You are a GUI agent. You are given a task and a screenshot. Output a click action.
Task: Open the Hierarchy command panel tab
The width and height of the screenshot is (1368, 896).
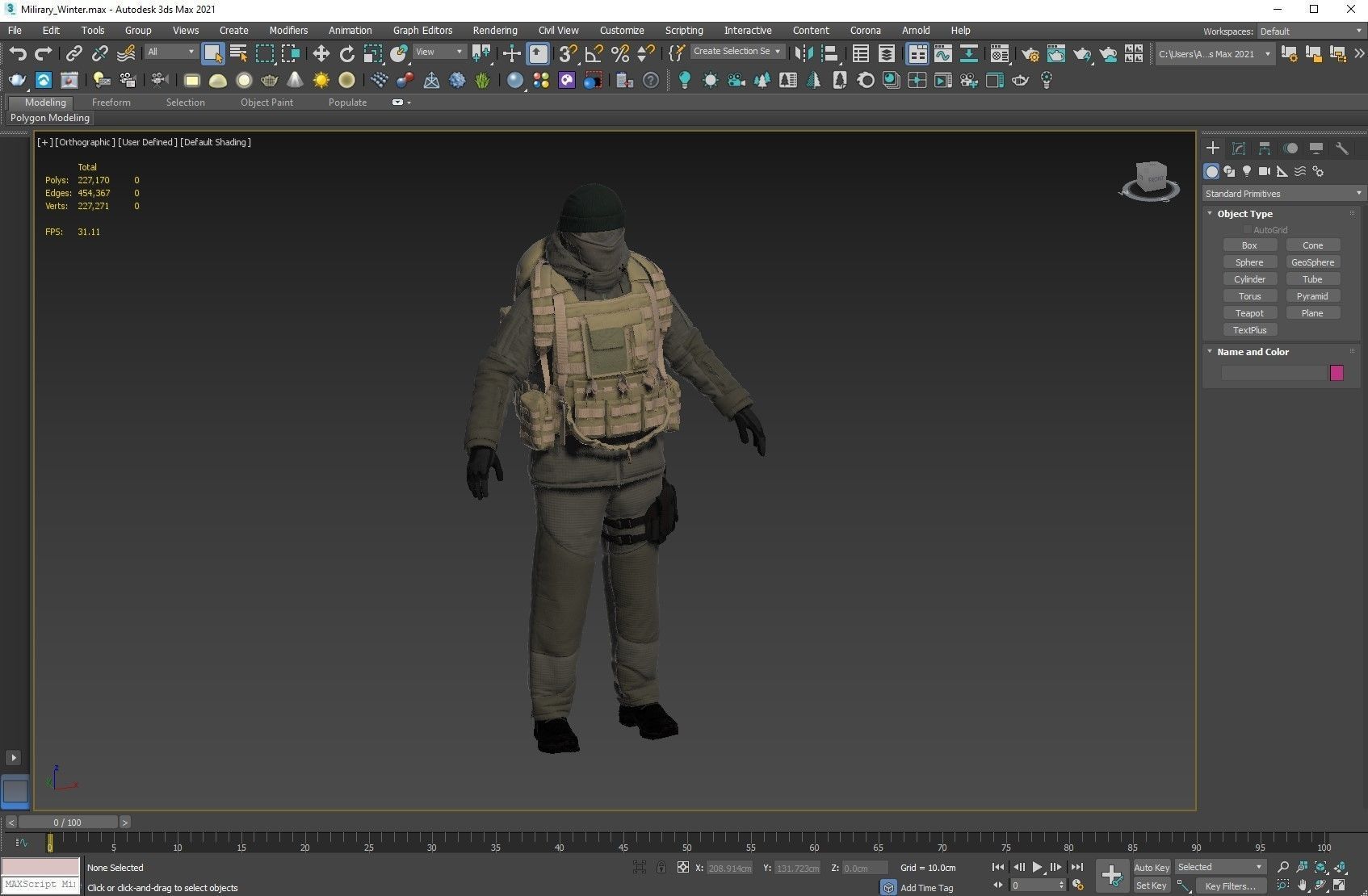pos(1265,149)
